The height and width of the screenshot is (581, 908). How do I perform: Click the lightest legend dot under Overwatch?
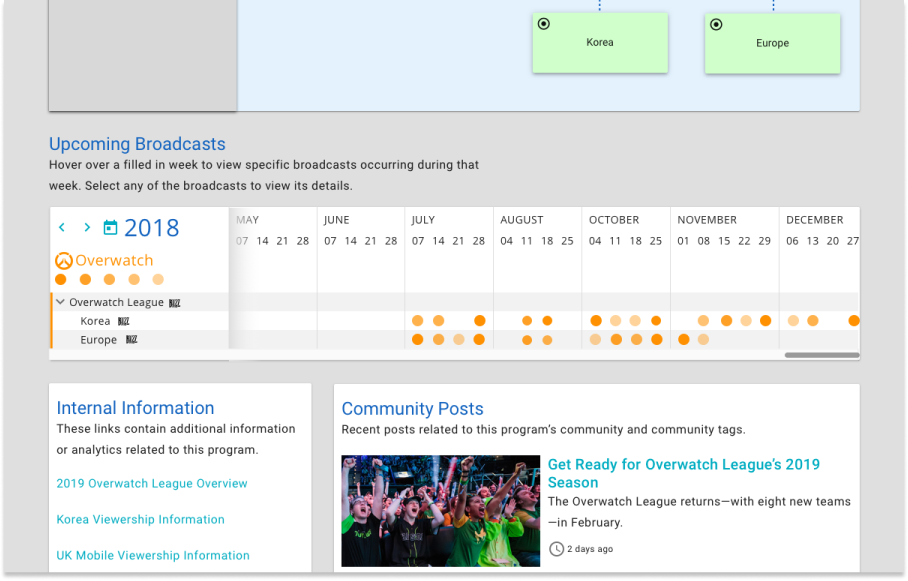pos(158,280)
